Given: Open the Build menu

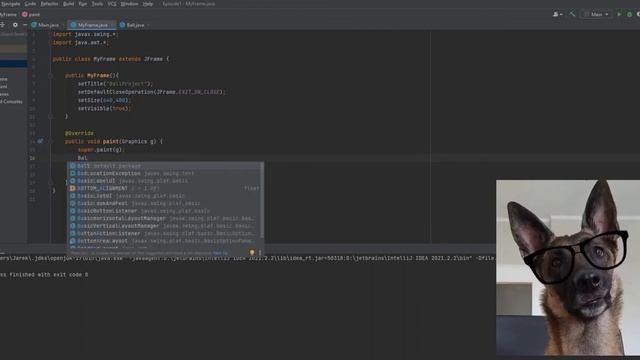Looking at the screenshot, I should (69, 4).
